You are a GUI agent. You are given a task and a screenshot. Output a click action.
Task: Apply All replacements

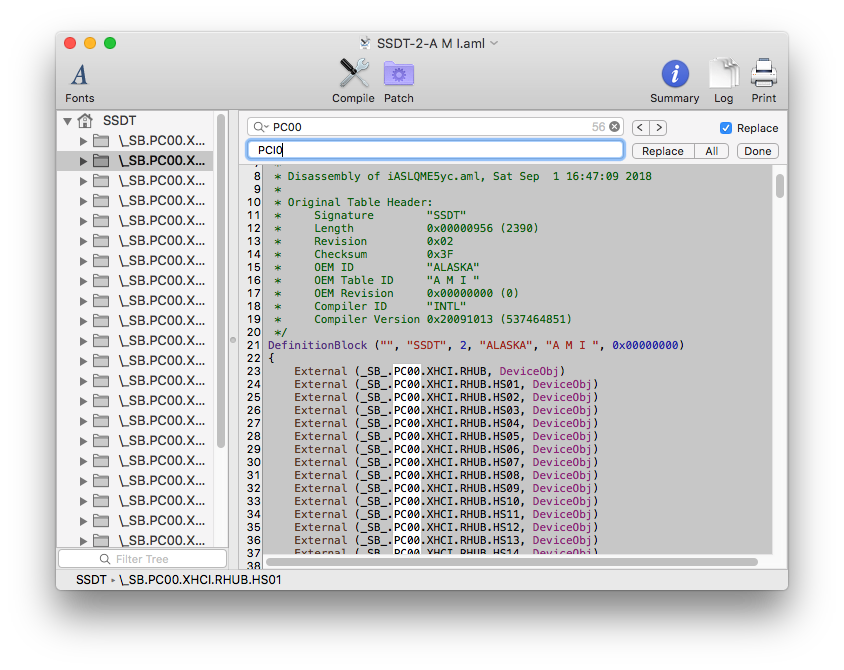[711, 150]
